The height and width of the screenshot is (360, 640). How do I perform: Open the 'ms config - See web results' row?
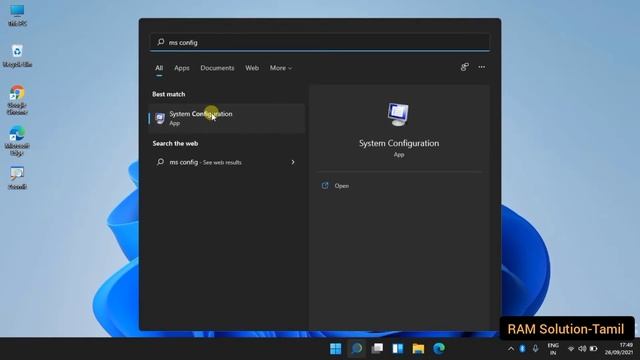(227, 162)
